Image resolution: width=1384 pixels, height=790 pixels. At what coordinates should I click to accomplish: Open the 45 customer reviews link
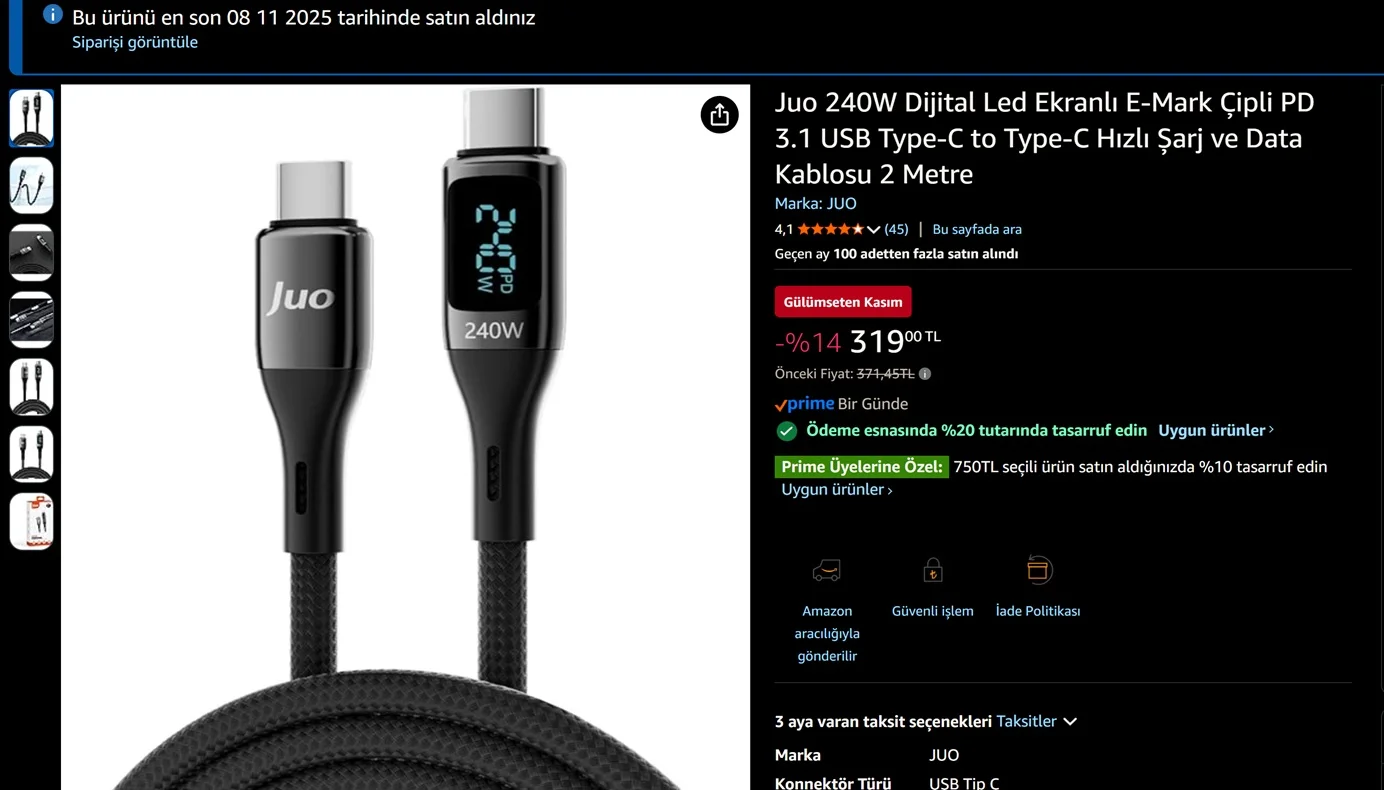click(x=896, y=230)
